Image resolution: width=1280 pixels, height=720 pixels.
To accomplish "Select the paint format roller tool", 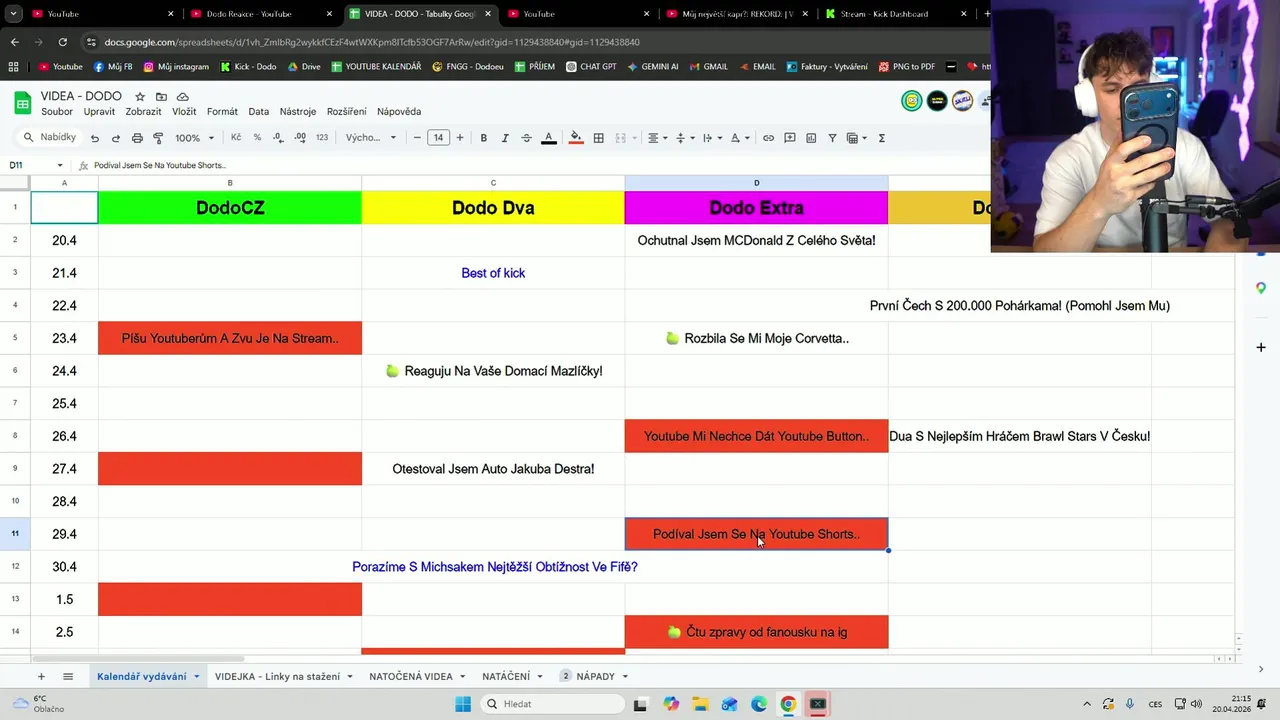I will [158, 138].
